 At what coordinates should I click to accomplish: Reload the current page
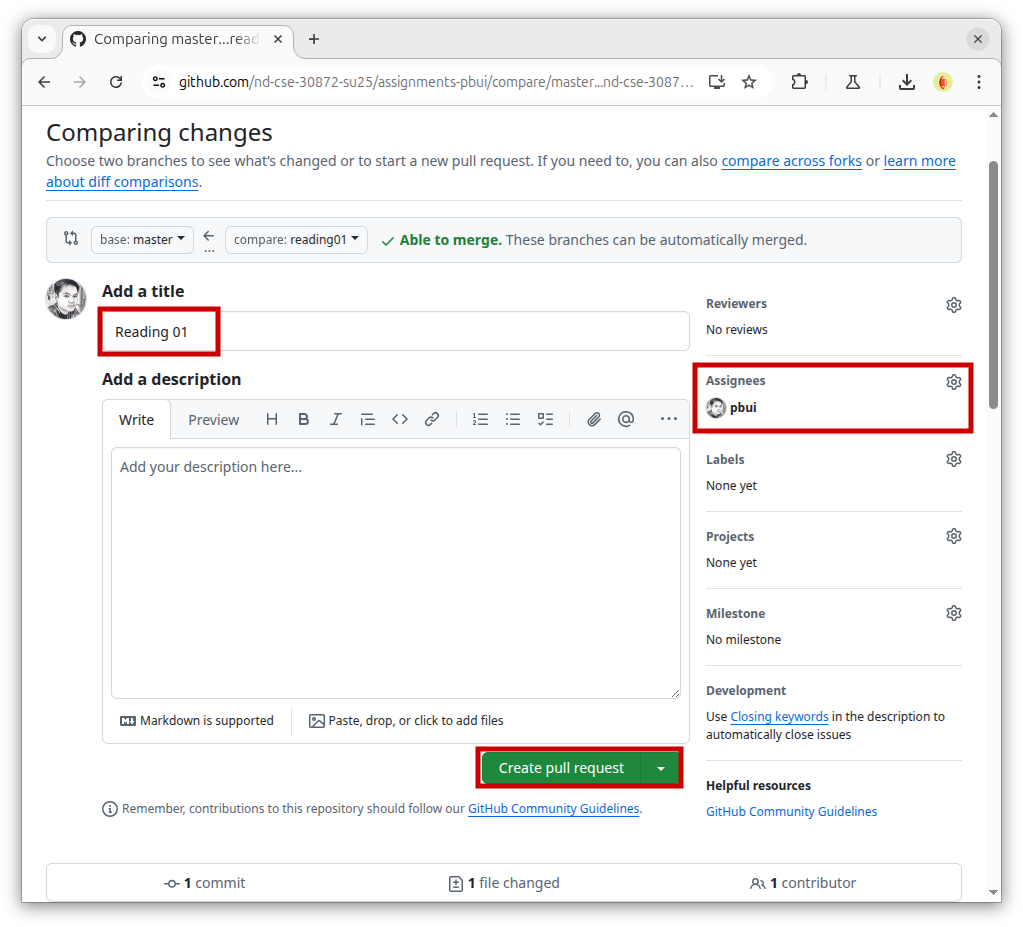coord(116,82)
